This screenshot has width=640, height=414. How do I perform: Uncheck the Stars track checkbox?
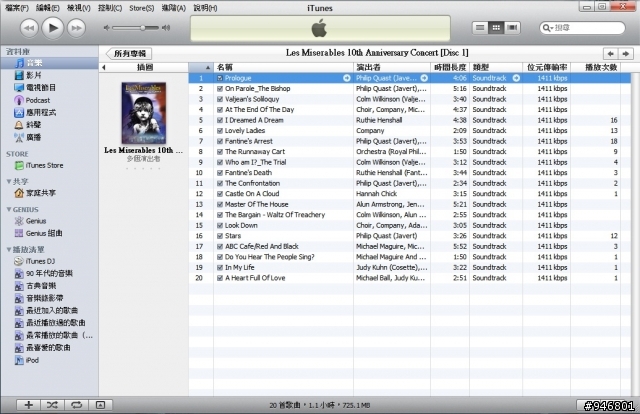pyautogui.click(x=220, y=236)
